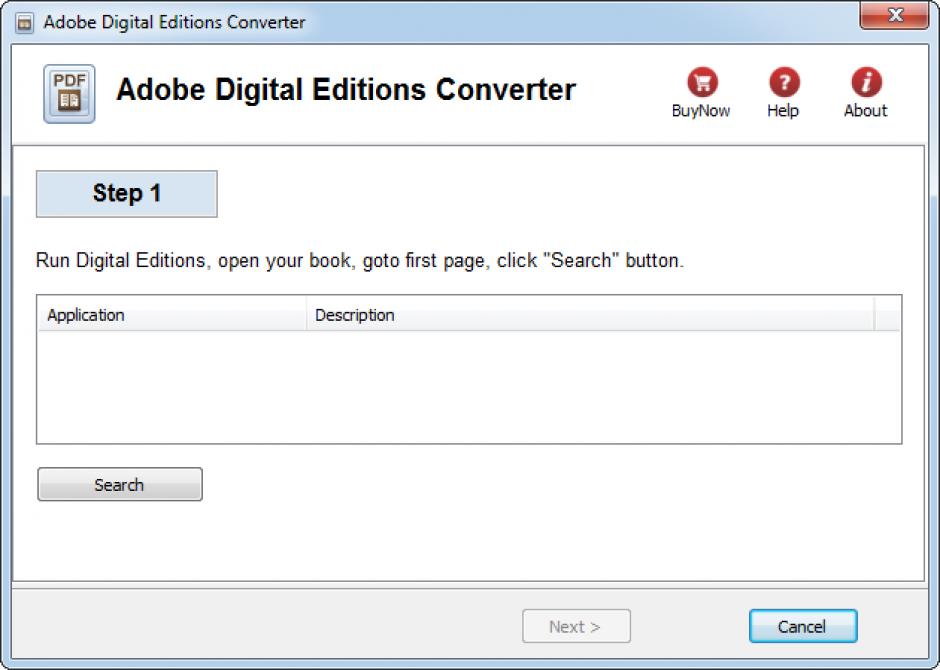The height and width of the screenshot is (670, 940).
Task: Click the Description column header
Action: 590,315
